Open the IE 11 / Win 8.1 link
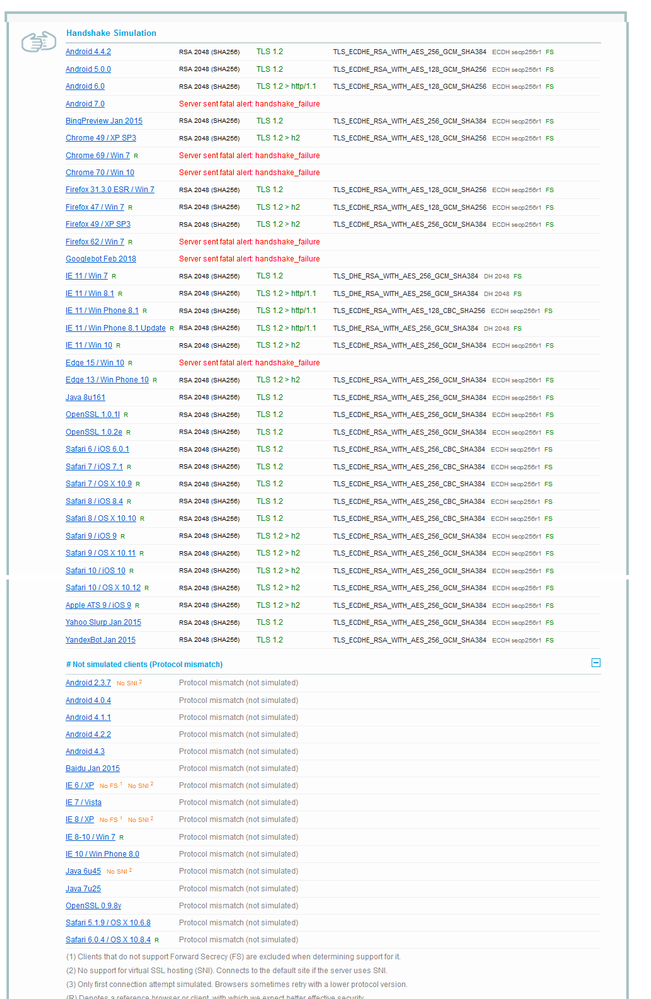This screenshot has height=999, width=651. pos(90,294)
